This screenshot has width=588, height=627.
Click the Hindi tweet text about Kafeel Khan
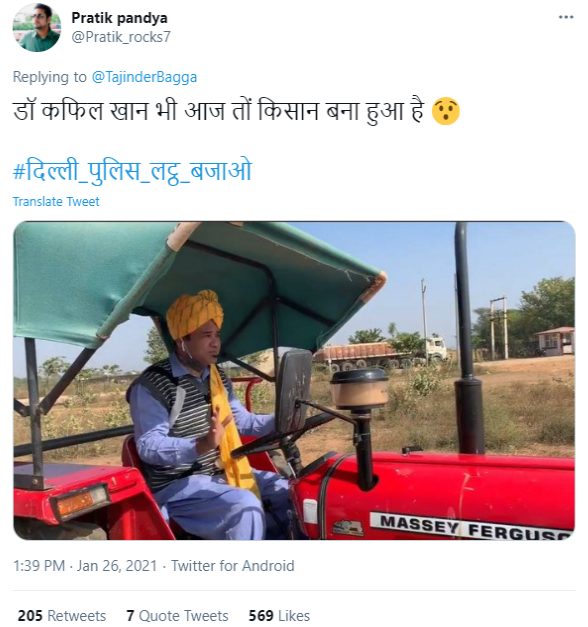pyautogui.click(x=218, y=111)
